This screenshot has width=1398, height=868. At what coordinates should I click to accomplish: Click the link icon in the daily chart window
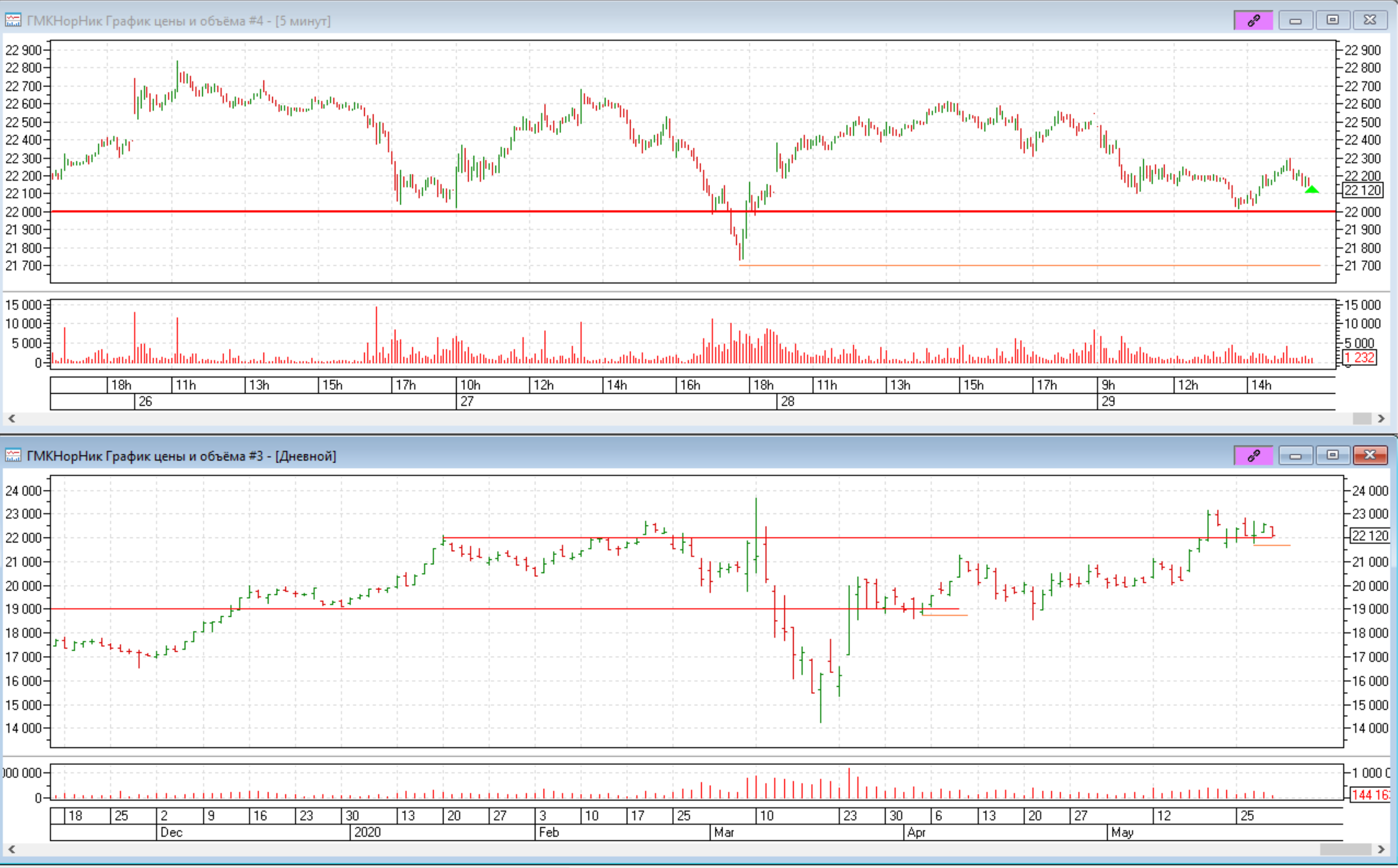pyautogui.click(x=1253, y=455)
